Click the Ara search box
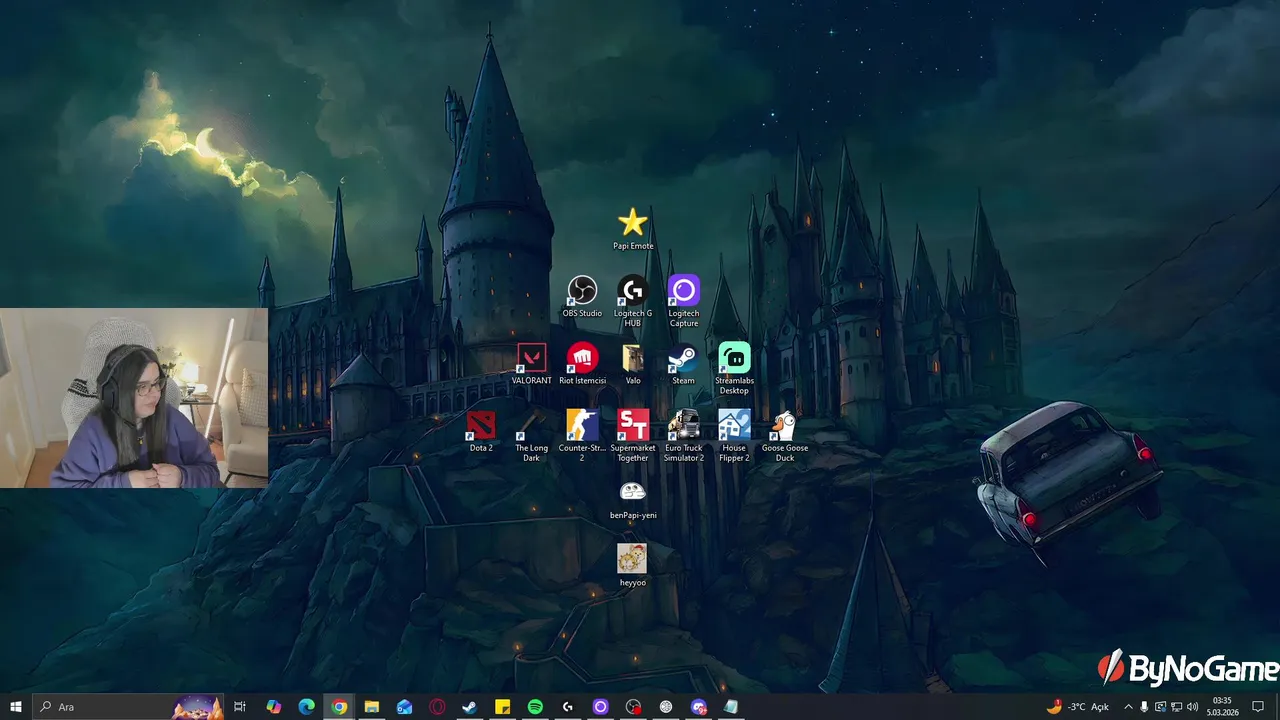The width and height of the screenshot is (1280, 720). [x=128, y=706]
